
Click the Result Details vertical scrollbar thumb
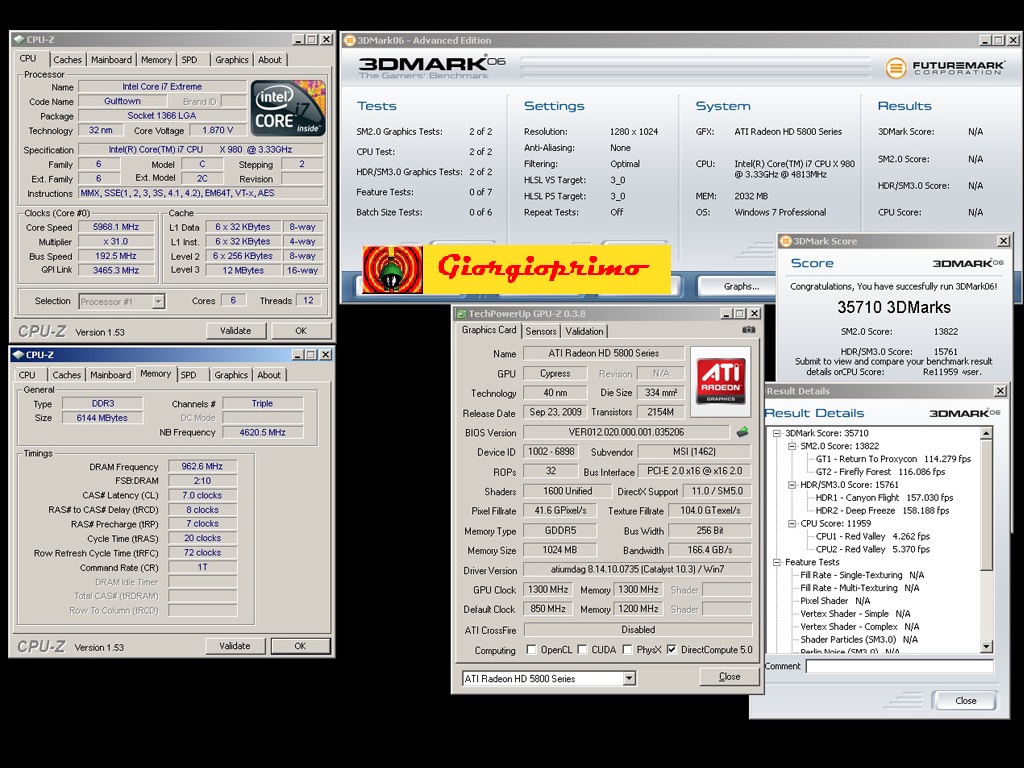point(986,504)
